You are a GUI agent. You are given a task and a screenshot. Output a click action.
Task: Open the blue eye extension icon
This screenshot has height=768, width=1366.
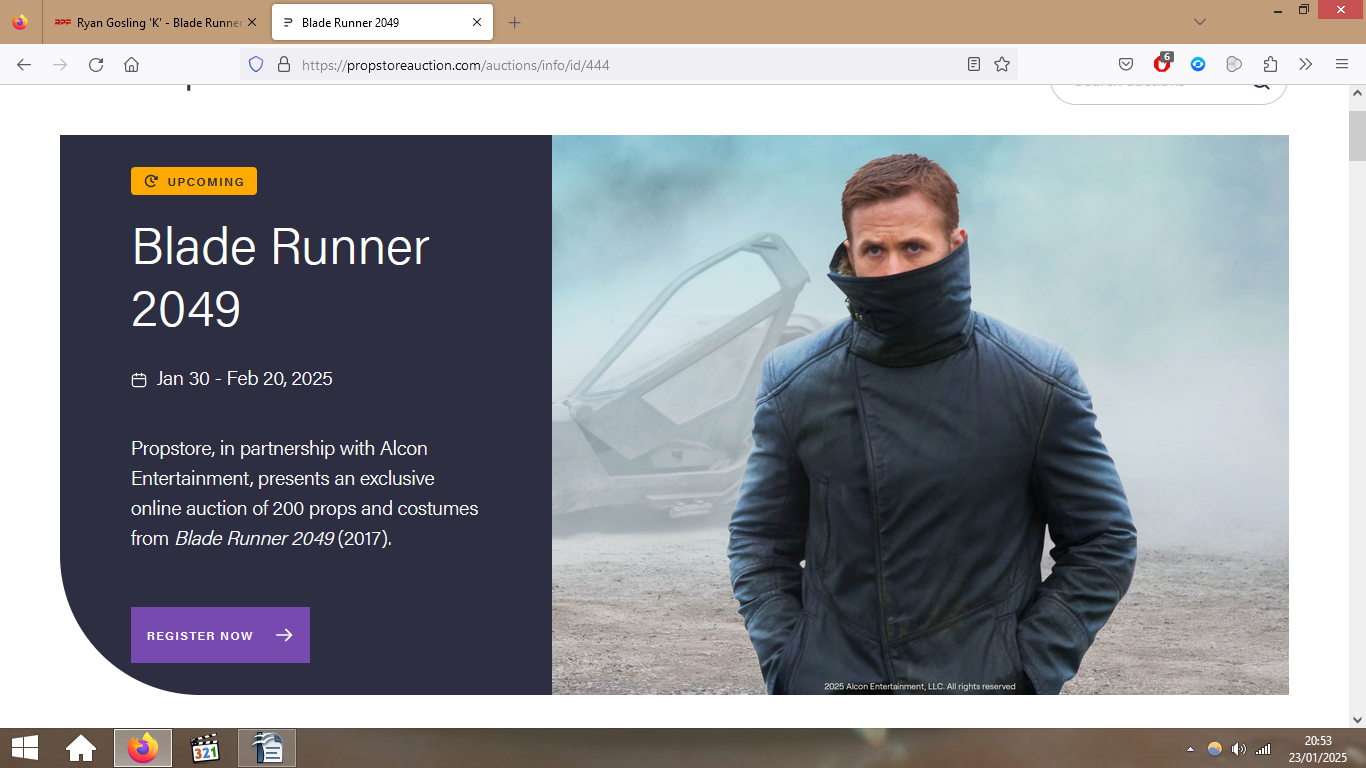click(x=1198, y=64)
